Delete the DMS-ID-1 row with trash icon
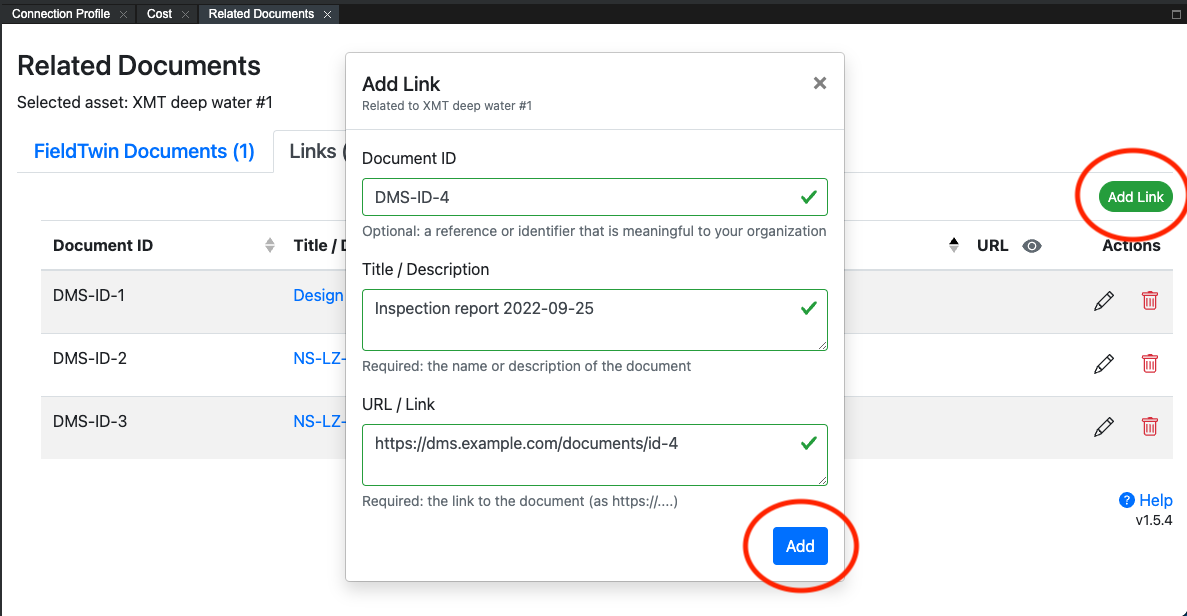 (x=1149, y=300)
